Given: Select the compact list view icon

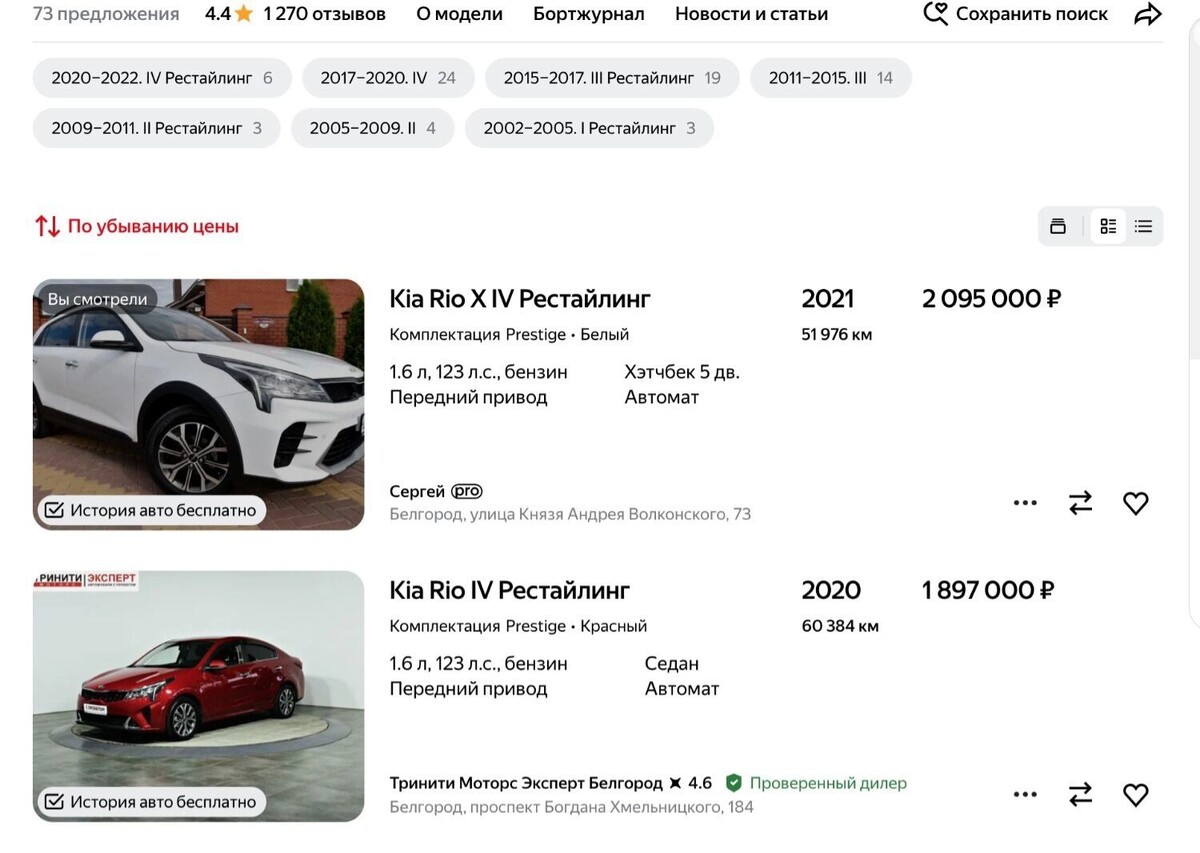Looking at the screenshot, I should (1143, 226).
